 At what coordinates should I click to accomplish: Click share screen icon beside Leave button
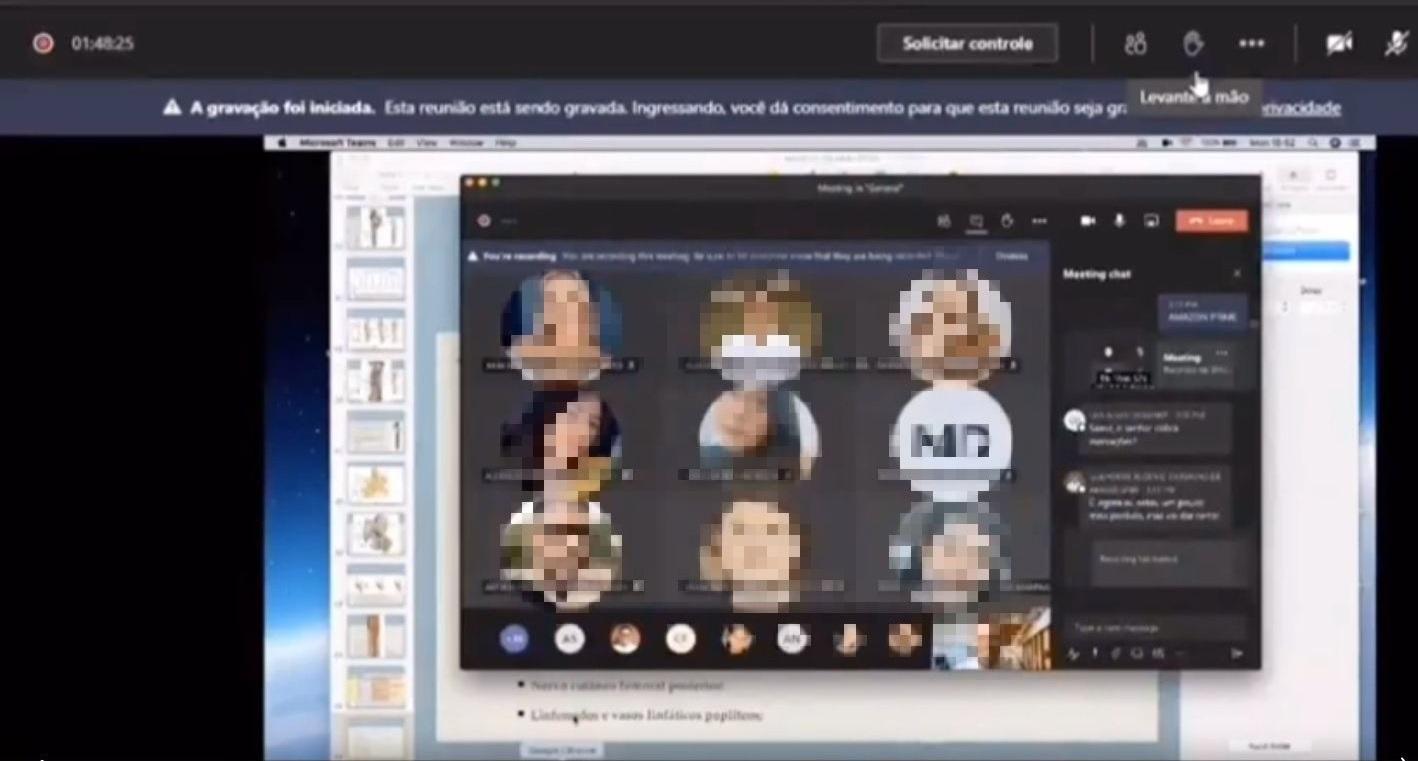point(1151,221)
